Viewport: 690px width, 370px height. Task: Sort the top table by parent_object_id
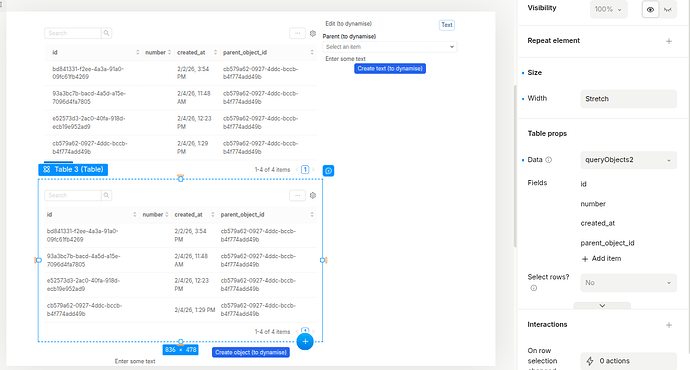312,52
